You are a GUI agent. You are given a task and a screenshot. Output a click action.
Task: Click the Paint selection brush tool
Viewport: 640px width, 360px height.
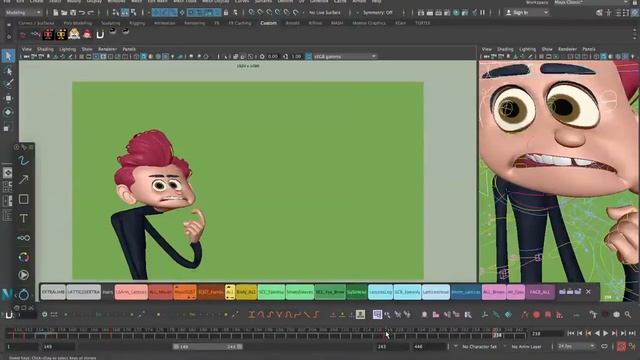(8, 84)
